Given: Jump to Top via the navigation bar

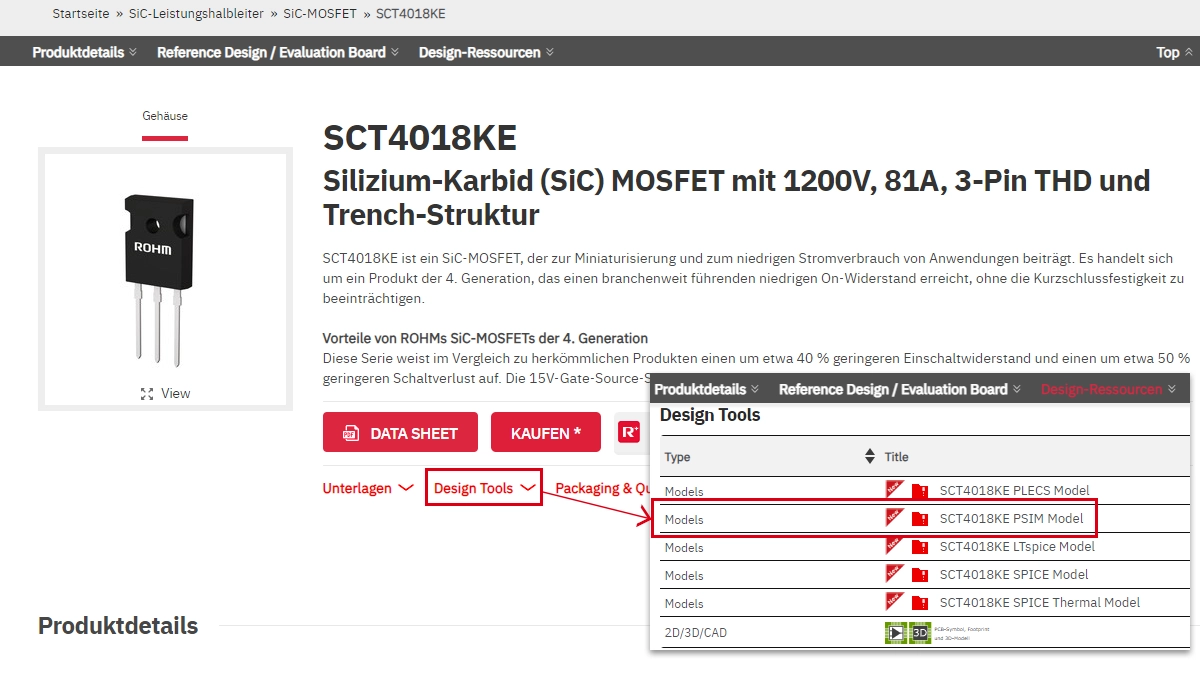Looking at the screenshot, I should click(1174, 52).
